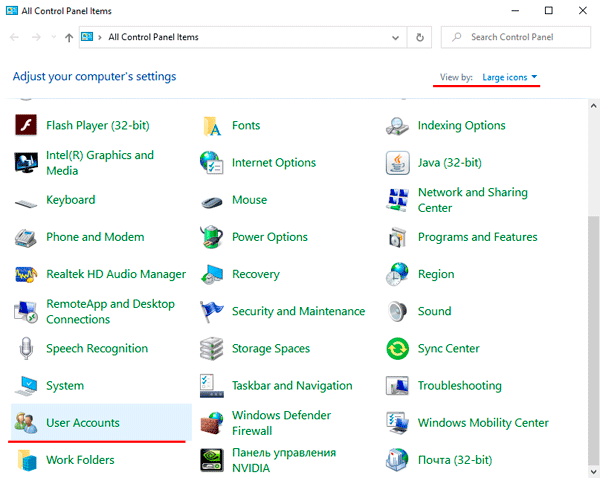Open the Security and Maintenance link
Screen dimensions: 600x478
tap(298, 312)
